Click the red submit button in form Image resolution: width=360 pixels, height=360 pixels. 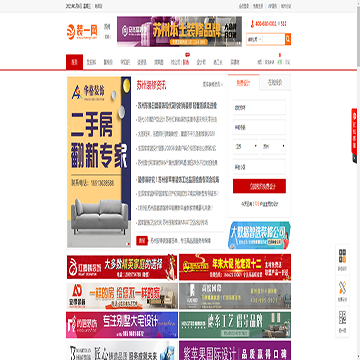pos(259,186)
